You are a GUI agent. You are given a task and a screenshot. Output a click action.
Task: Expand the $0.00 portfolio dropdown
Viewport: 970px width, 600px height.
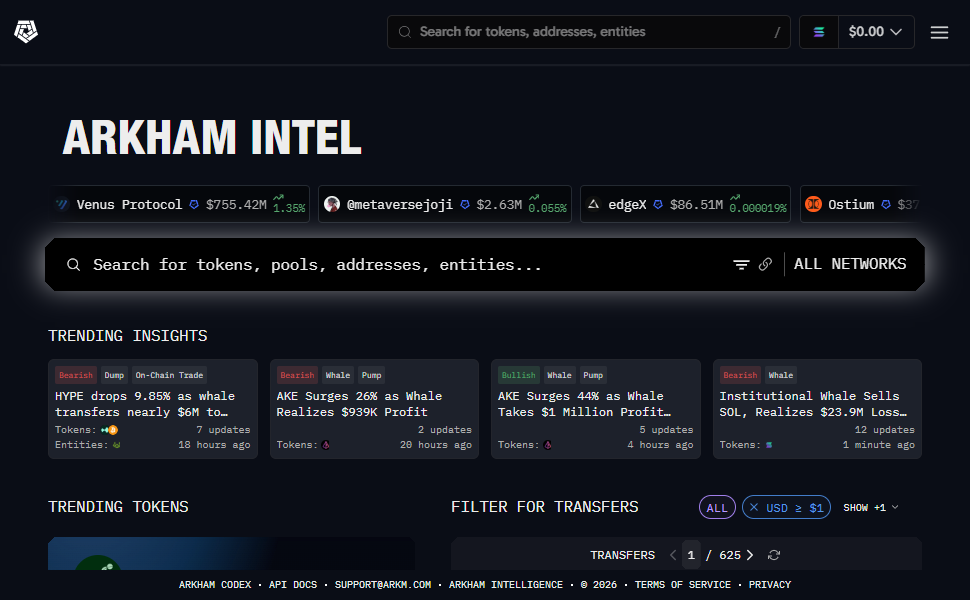[x=875, y=32]
